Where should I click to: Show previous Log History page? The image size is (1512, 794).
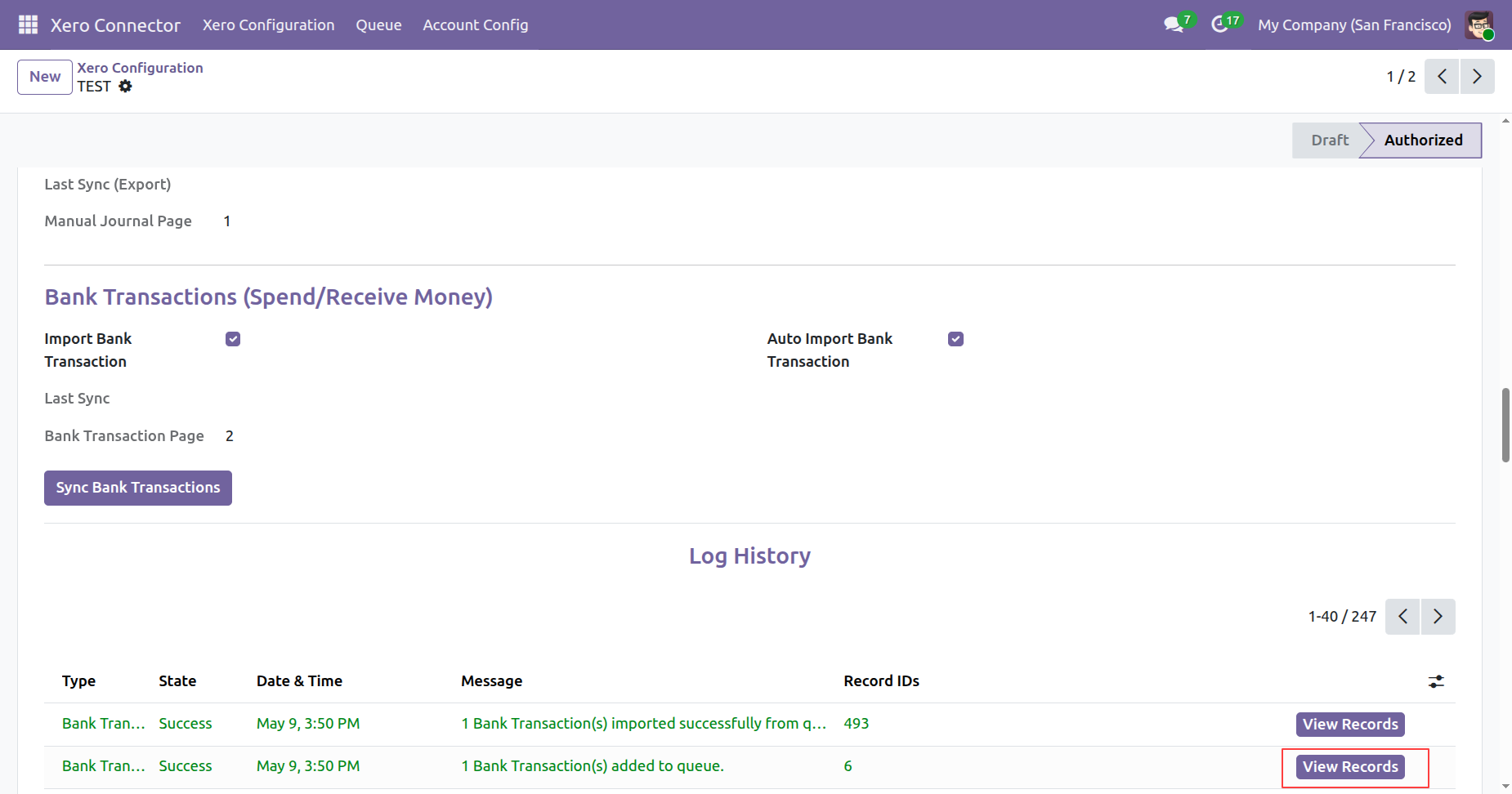click(x=1402, y=617)
